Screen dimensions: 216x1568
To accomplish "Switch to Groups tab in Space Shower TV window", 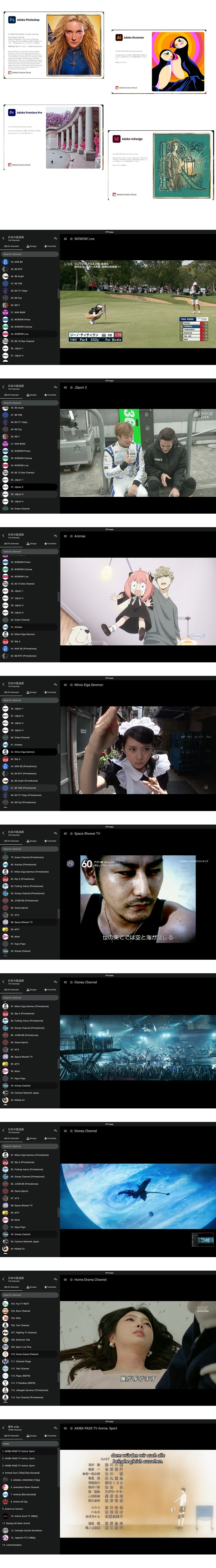I will point(32,841).
